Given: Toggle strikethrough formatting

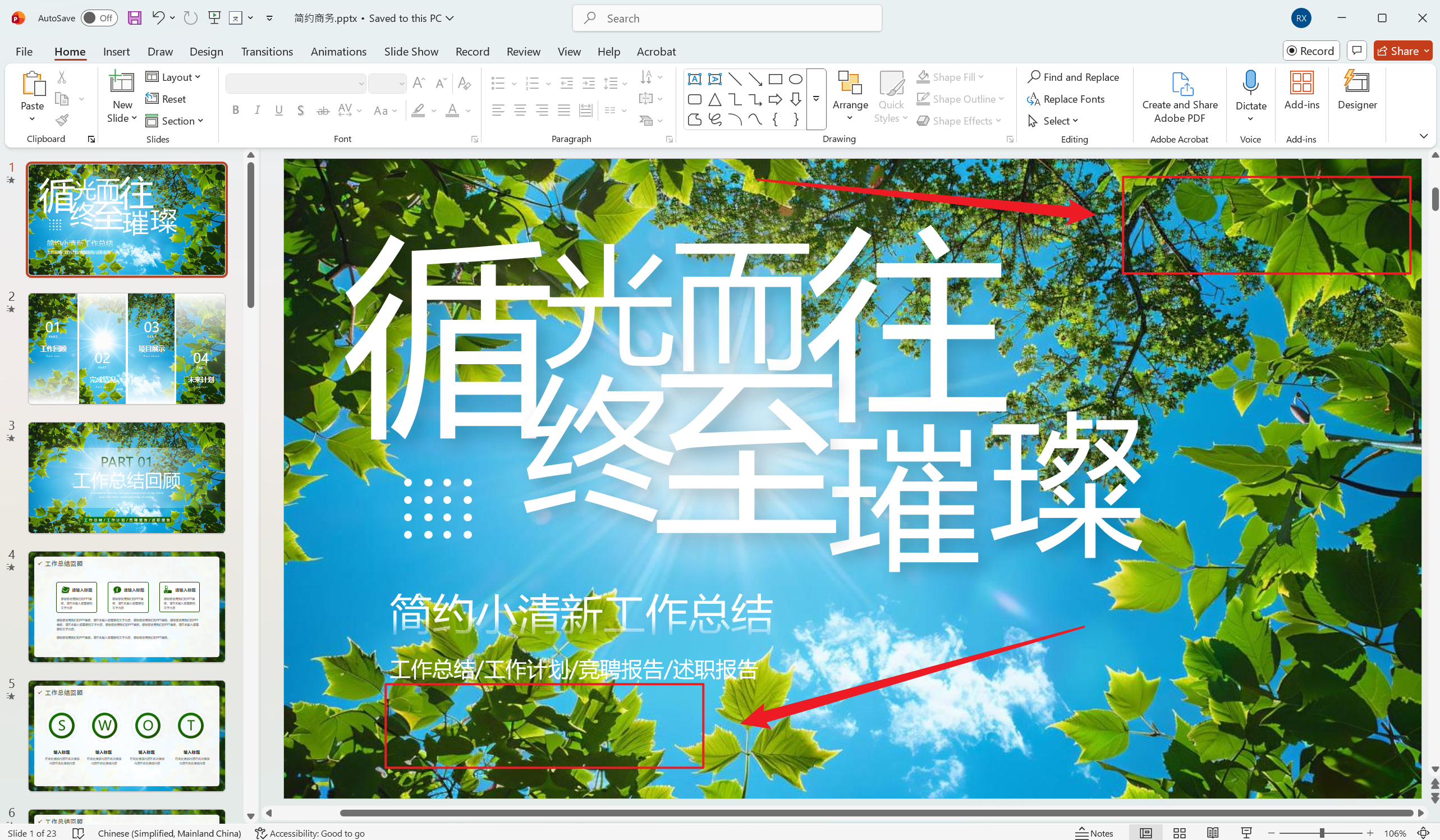Looking at the screenshot, I should pyautogui.click(x=323, y=111).
